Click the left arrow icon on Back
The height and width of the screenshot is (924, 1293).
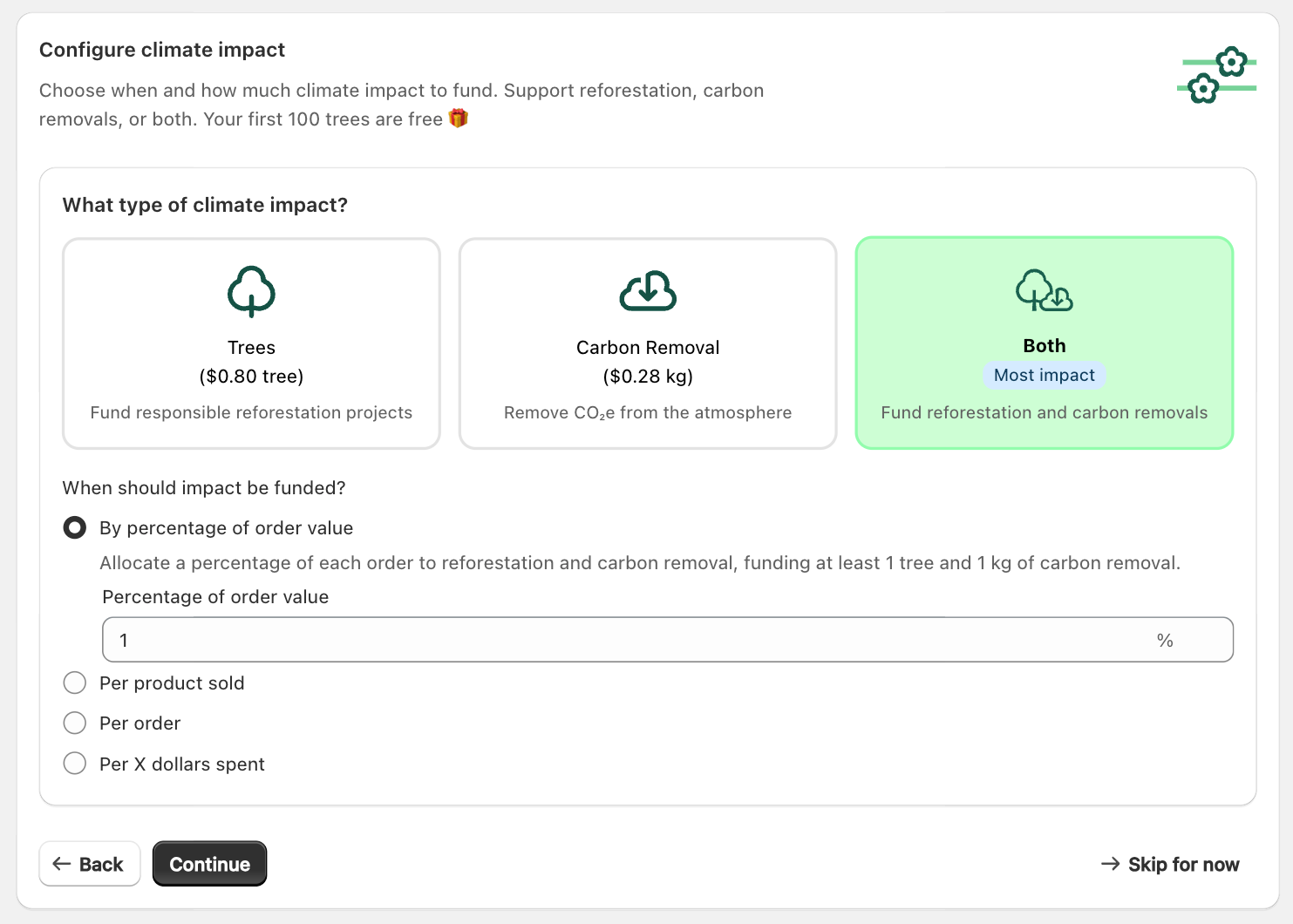(x=62, y=864)
